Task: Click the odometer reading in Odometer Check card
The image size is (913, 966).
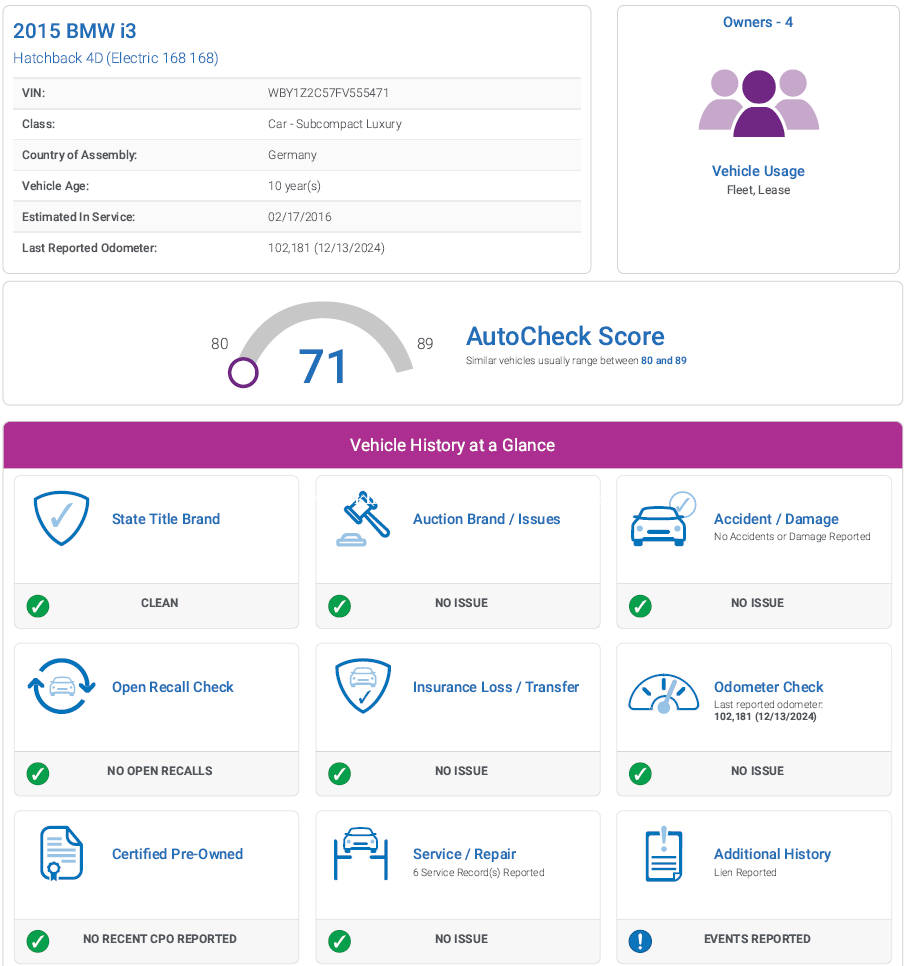Action: click(x=765, y=716)
